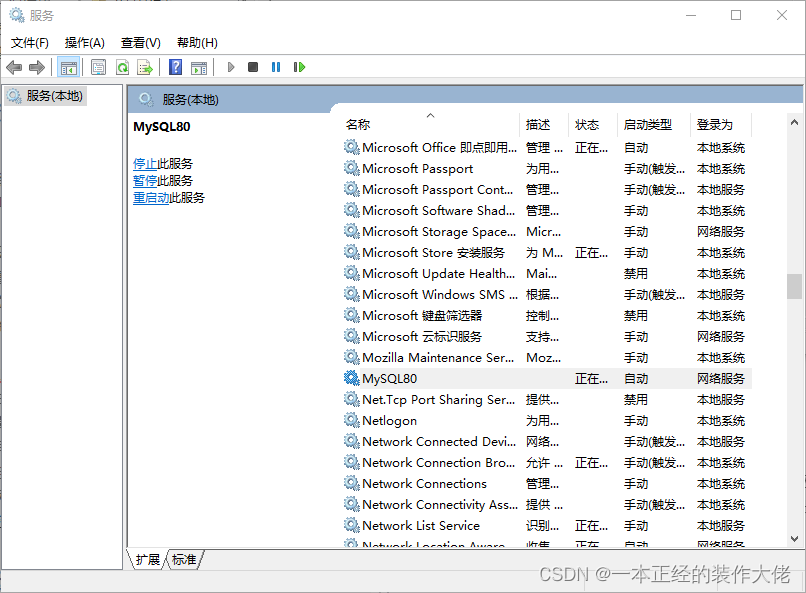Click gear icon of Microsoft Passport row
This screenshot has width=806, height=593.
coord(352,169)
